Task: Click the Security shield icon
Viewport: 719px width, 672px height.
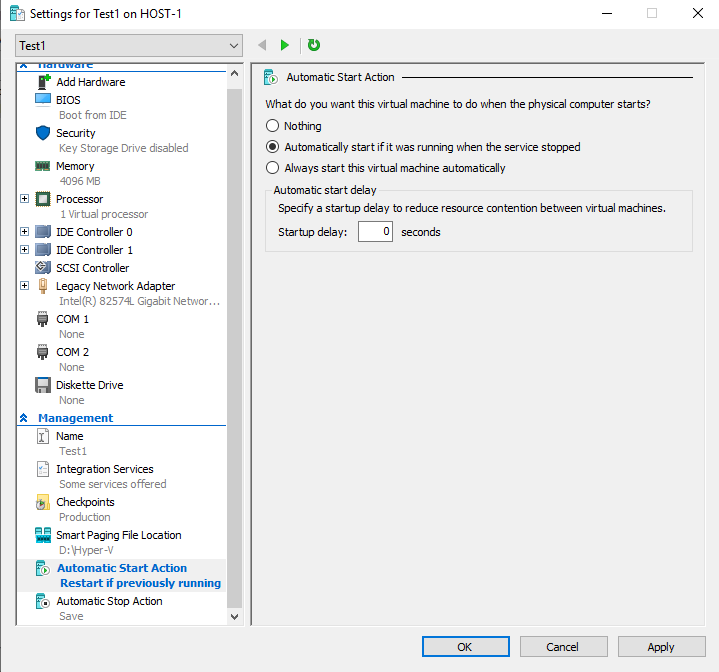Action: pyautogui.click(x=43, y=133)
